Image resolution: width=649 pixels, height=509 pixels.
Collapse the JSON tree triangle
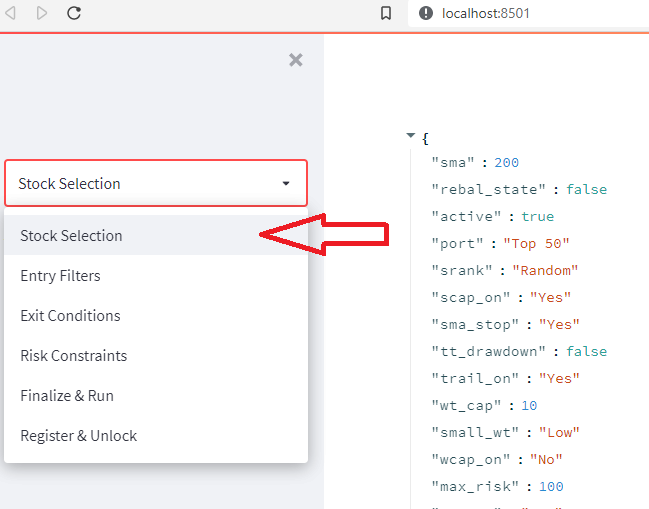(411, 135)
